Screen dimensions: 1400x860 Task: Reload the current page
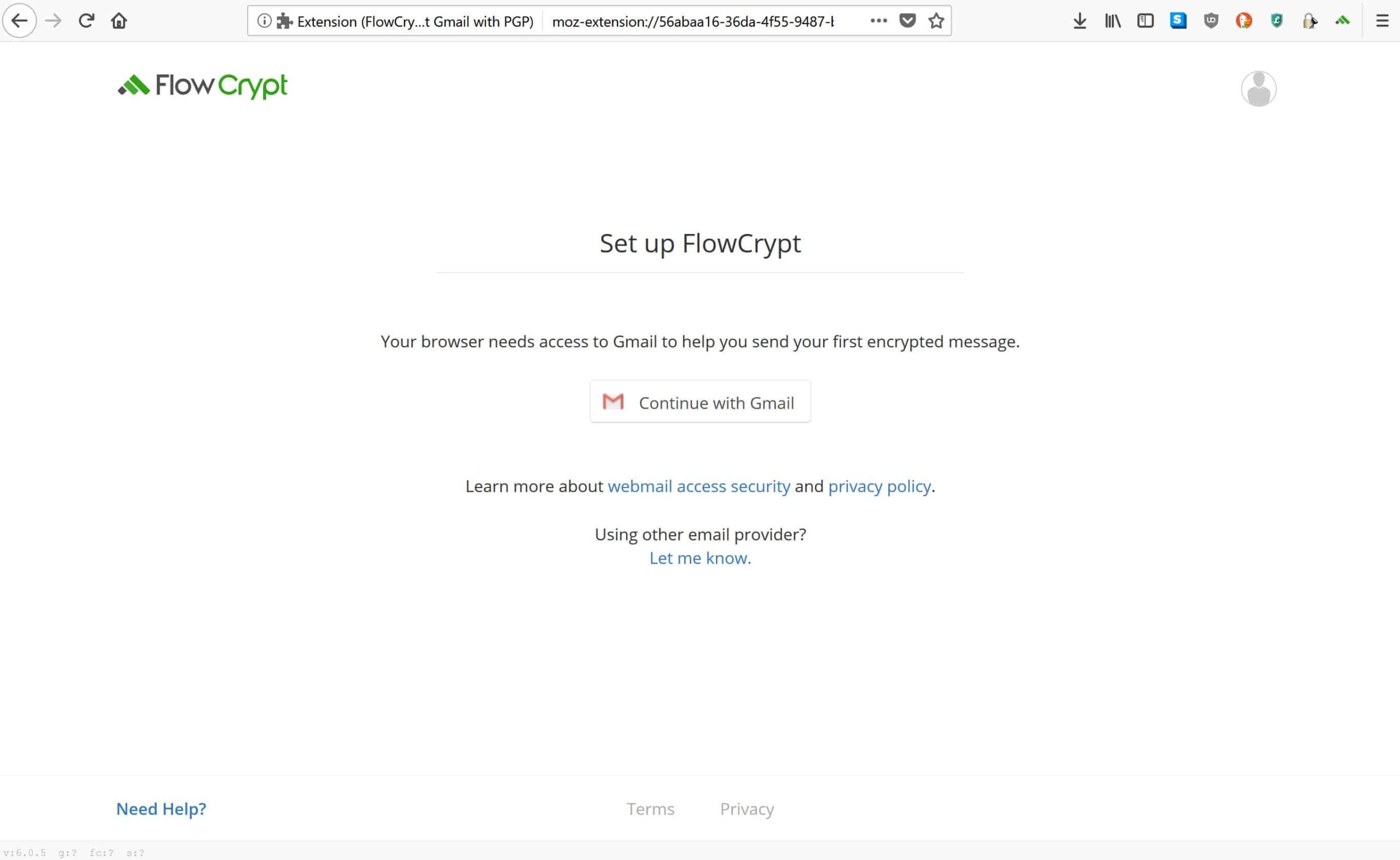pyautogui.click(x=86, y=21)
